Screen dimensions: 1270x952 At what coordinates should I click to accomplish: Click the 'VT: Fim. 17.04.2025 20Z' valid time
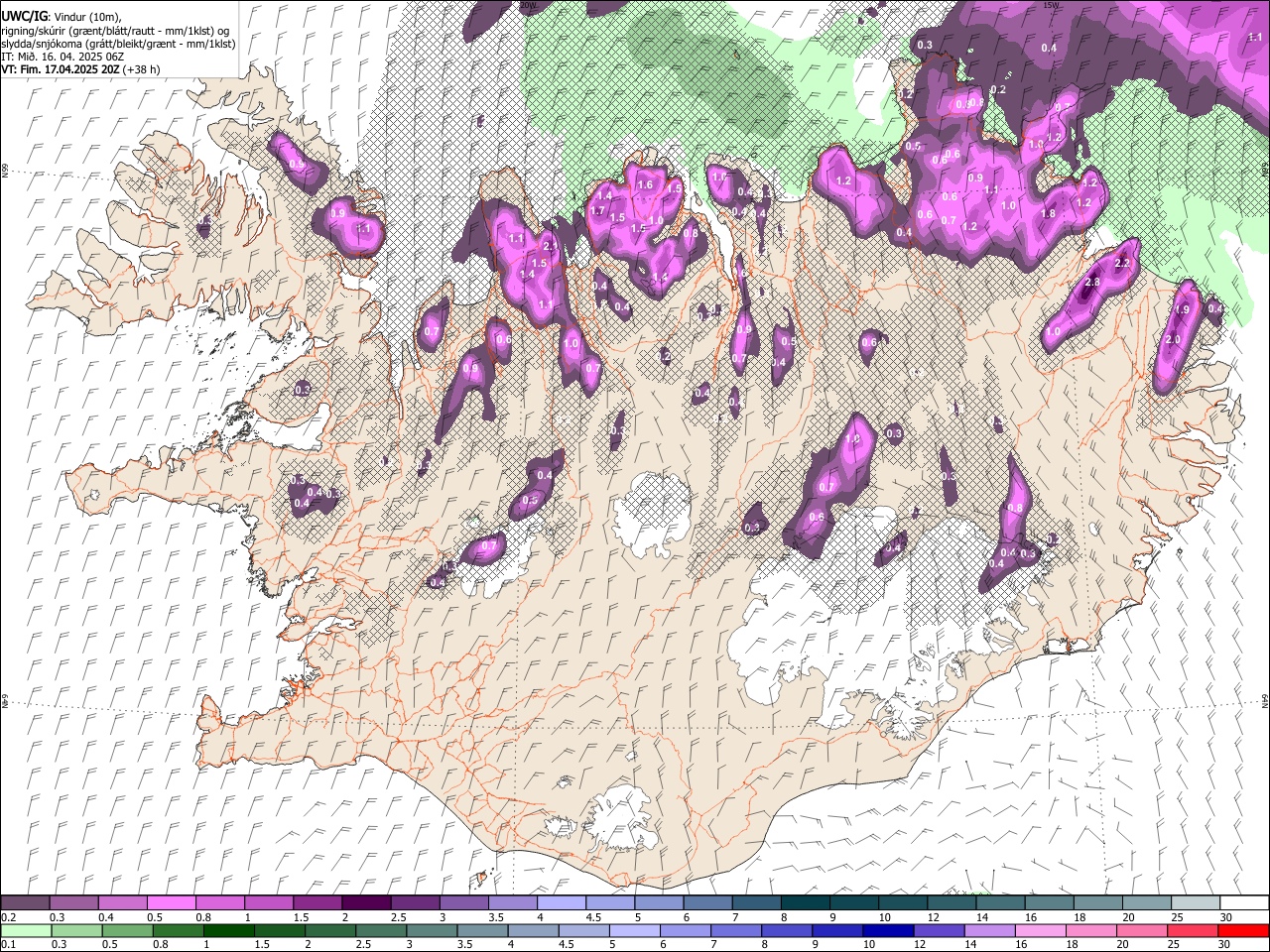pos(59,69)
